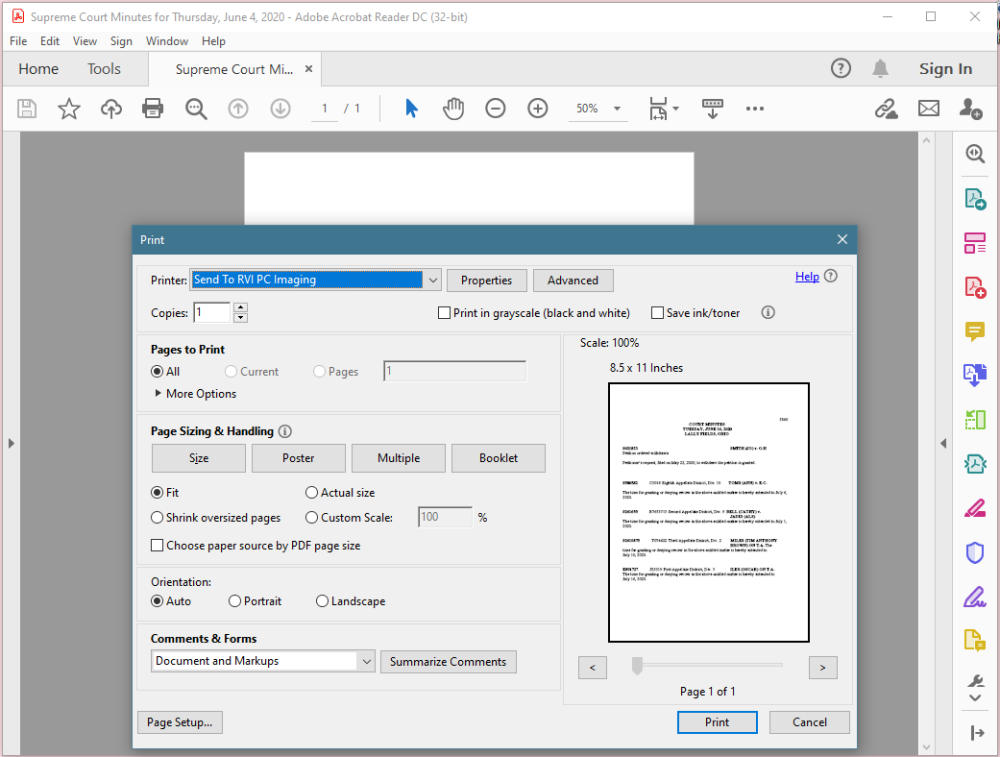The width and height of the screenshot is (1000, 757).
Task: Click the Booklet button
Action: pyautogui.click(x=498, y=458)
